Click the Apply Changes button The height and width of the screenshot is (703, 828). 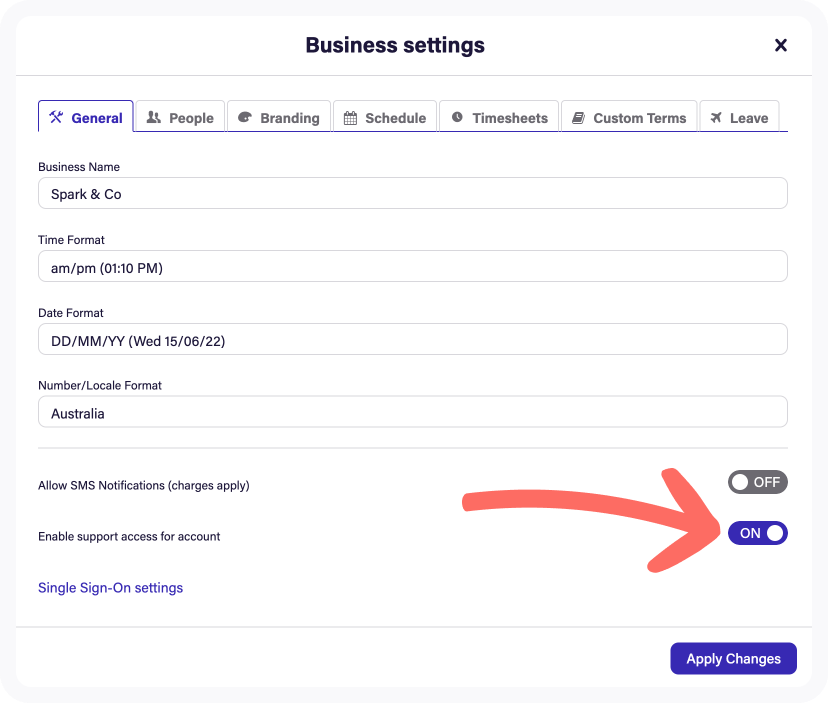click(733, 659)
